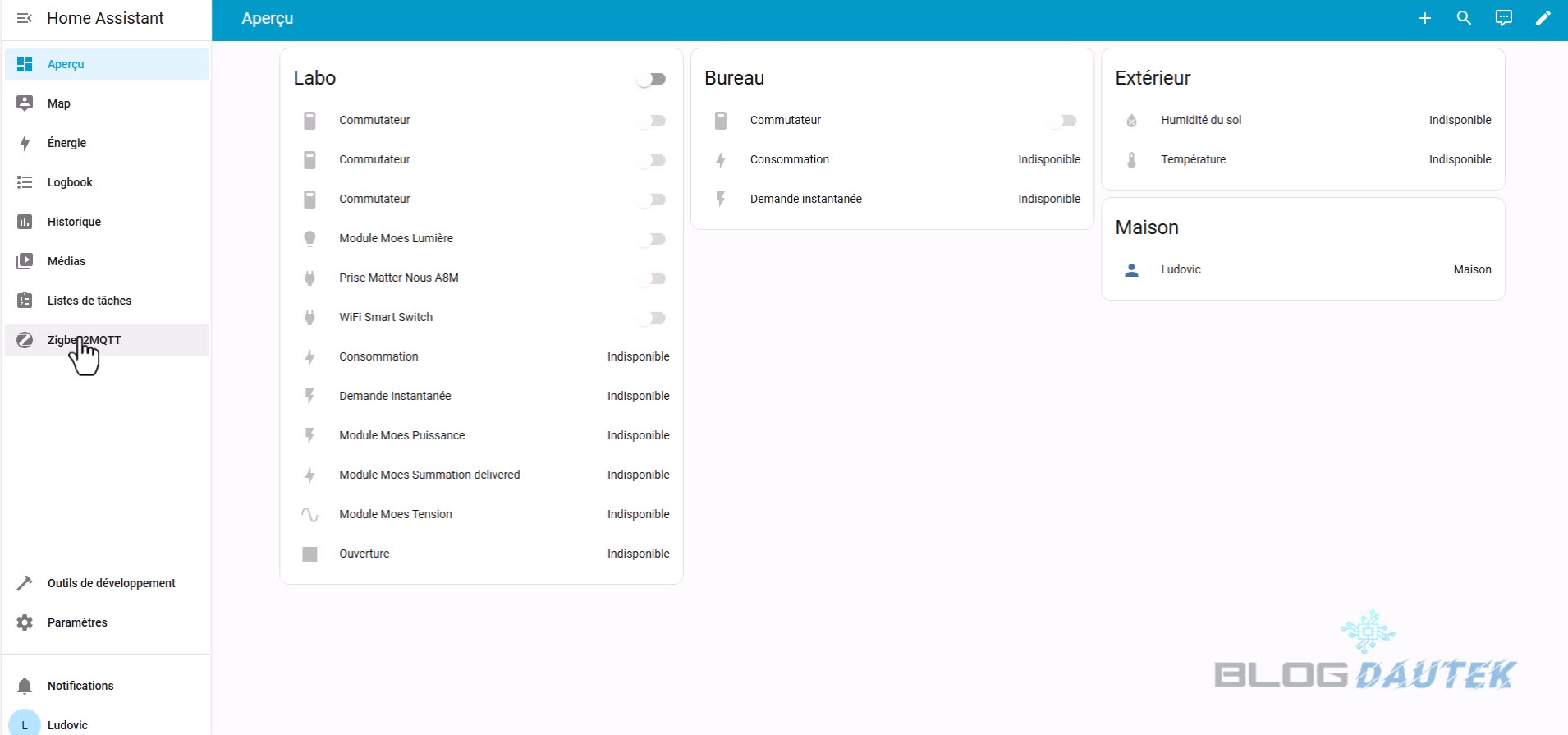Viewport: 1568px width, 735px height.
Task: Go to Paramètres in sidebar
Action: coord(77,622)
